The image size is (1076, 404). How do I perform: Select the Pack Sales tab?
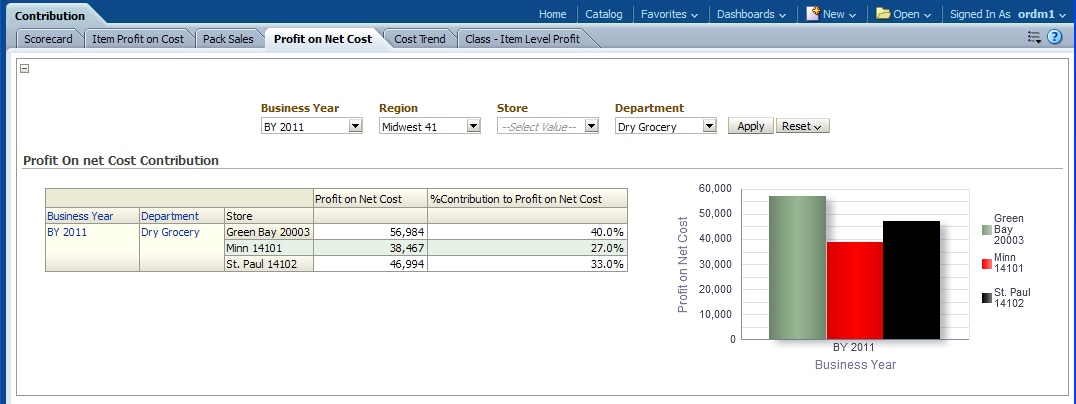228,39
